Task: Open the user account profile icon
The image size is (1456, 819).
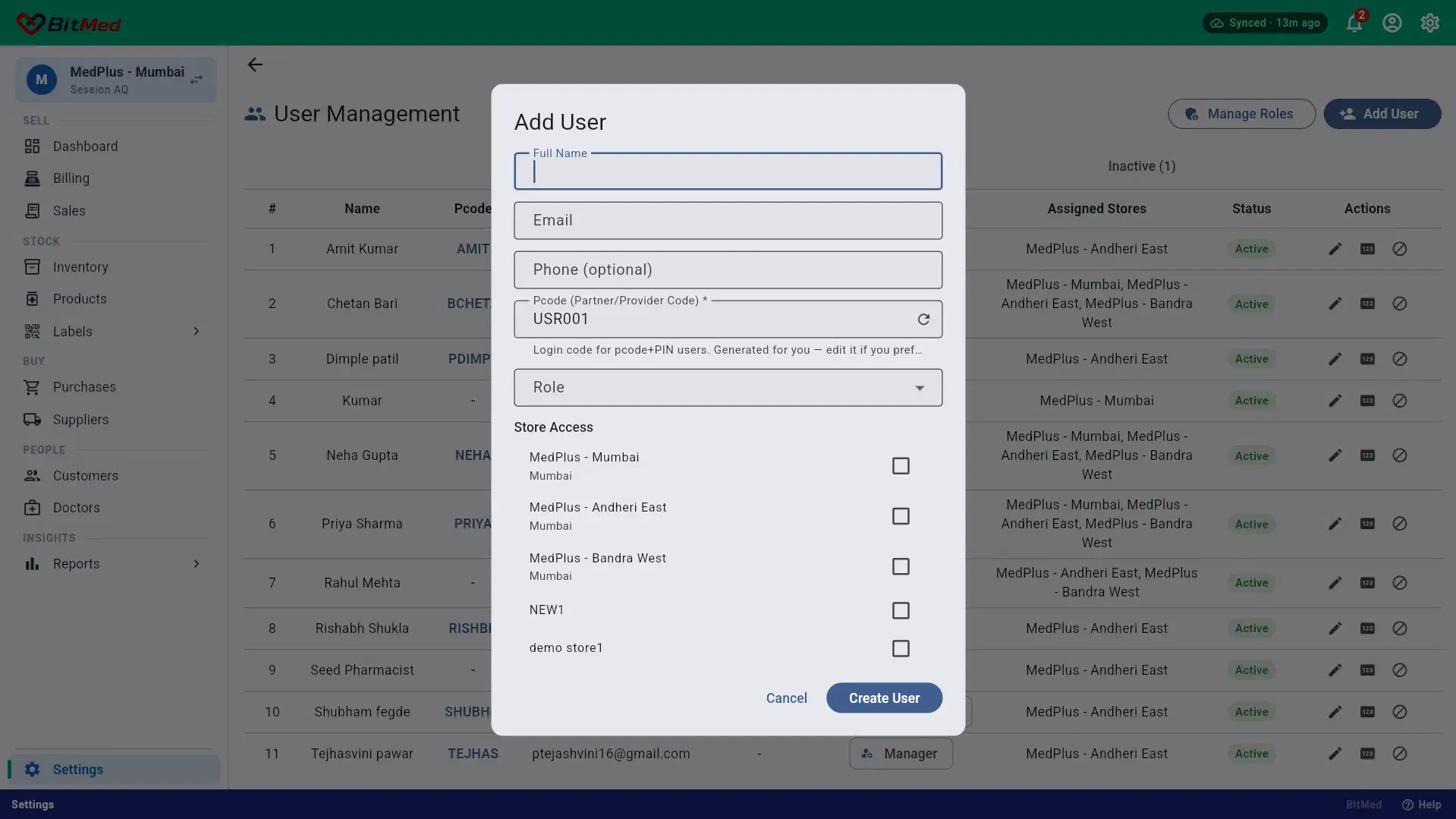Action: [x=1392, y=23]
